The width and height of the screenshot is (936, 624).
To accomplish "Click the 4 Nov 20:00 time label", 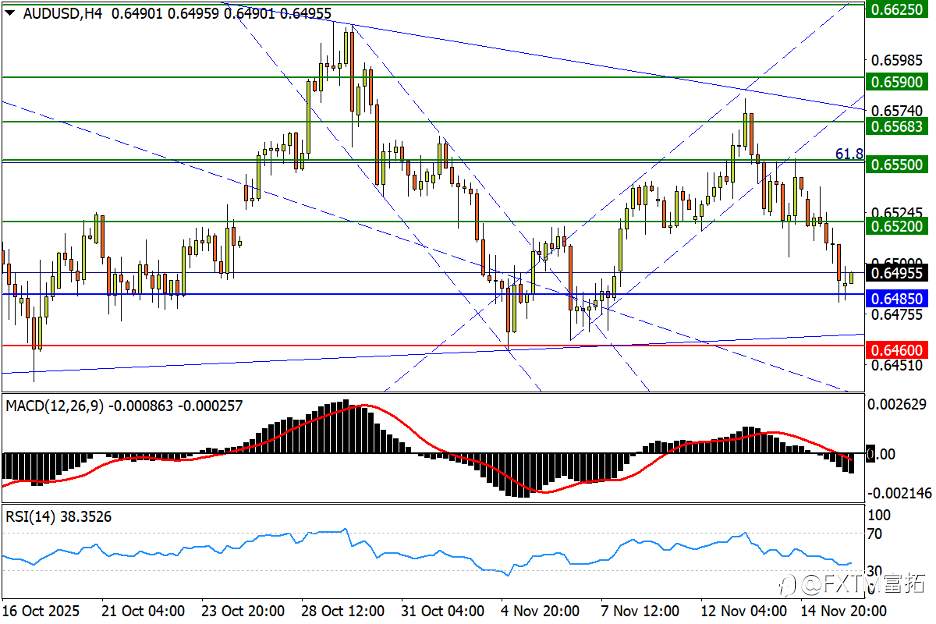I will coord(540,611).
